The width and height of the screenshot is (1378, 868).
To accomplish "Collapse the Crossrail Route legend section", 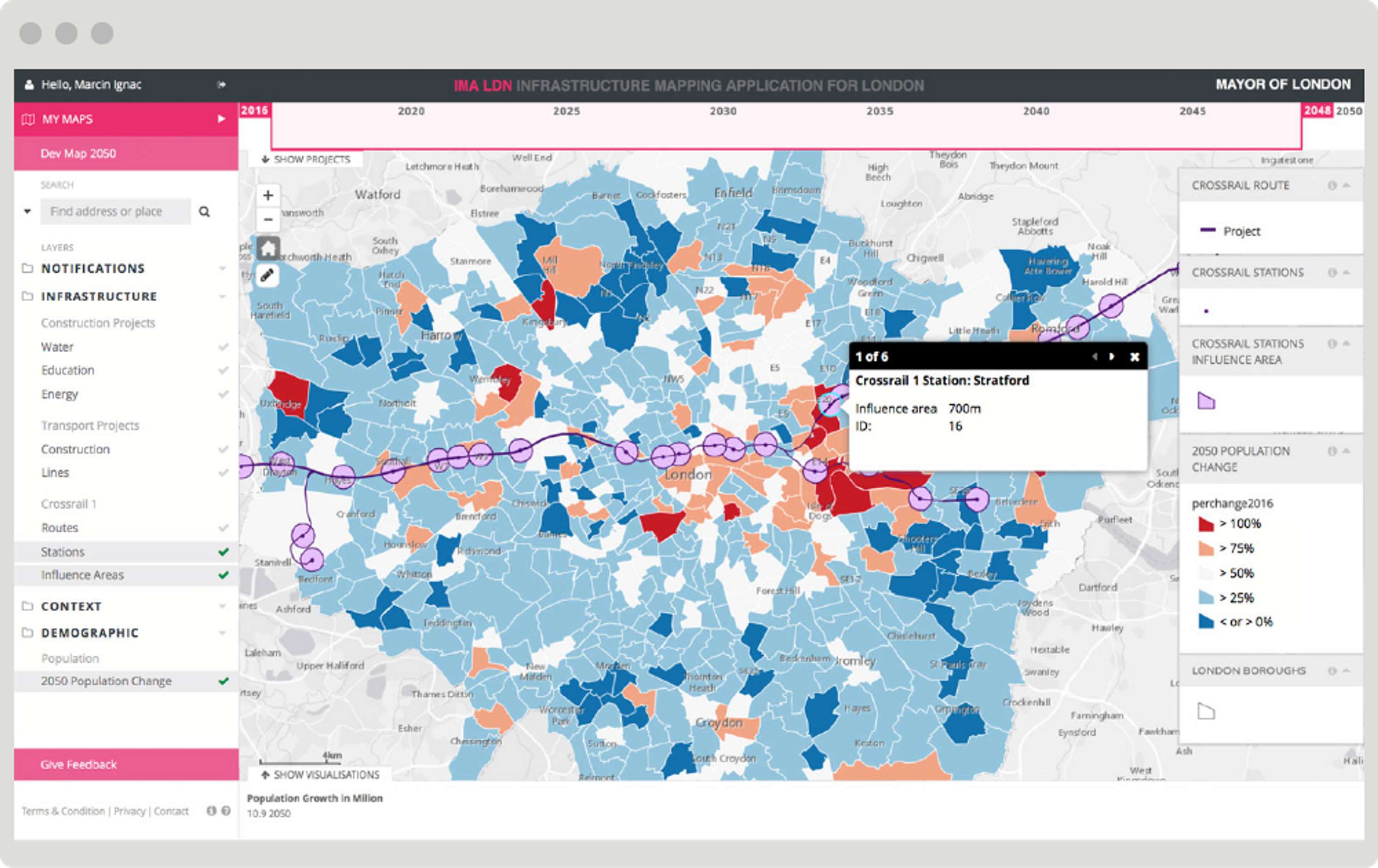I will pos(1346,186).
